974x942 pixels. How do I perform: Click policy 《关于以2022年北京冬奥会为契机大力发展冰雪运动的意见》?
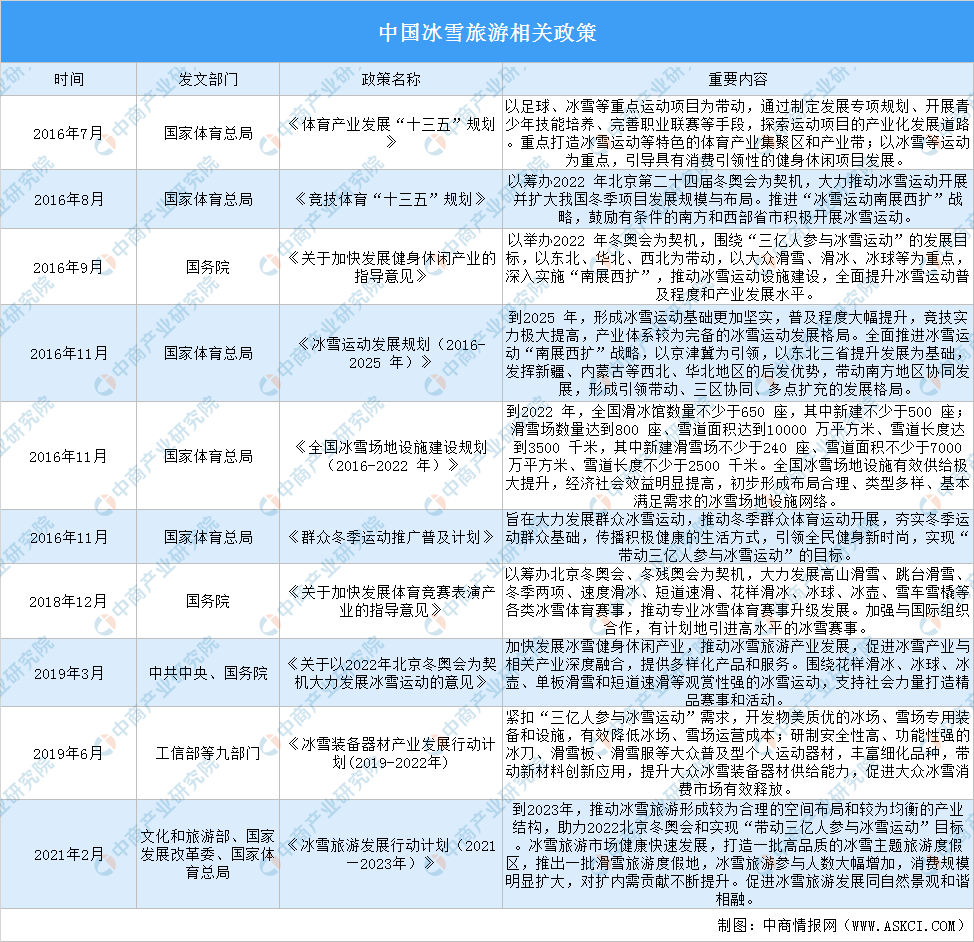pyautogui.click(x=391, y=673)
